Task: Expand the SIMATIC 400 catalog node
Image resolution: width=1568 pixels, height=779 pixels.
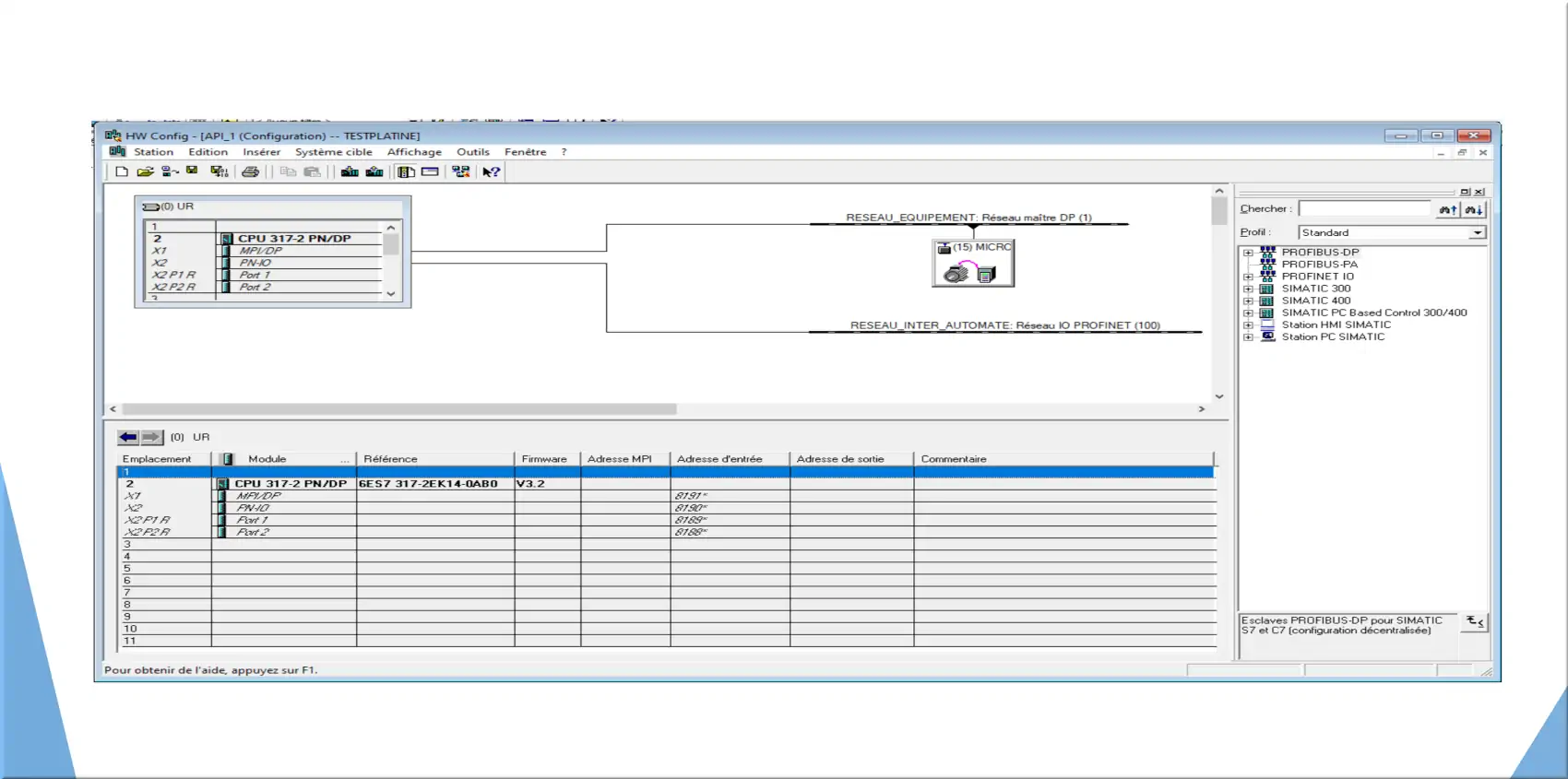Action: pos(1248,301)
